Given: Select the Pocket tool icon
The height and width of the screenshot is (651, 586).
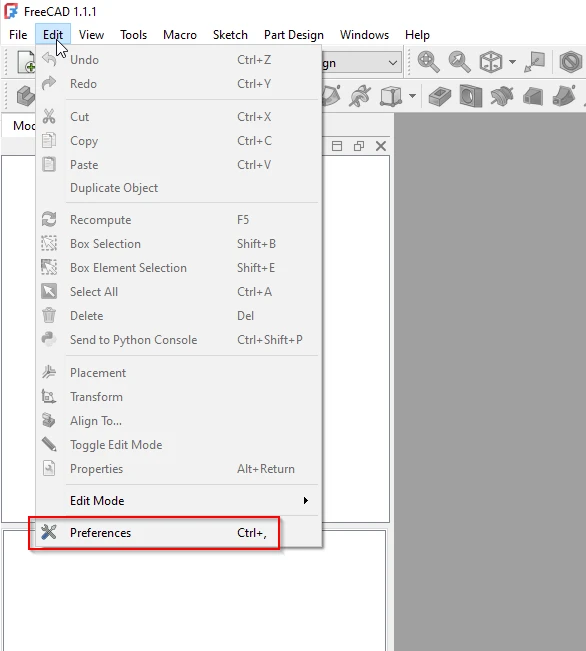Looking at the screenshot, I should tap(439, 96).
